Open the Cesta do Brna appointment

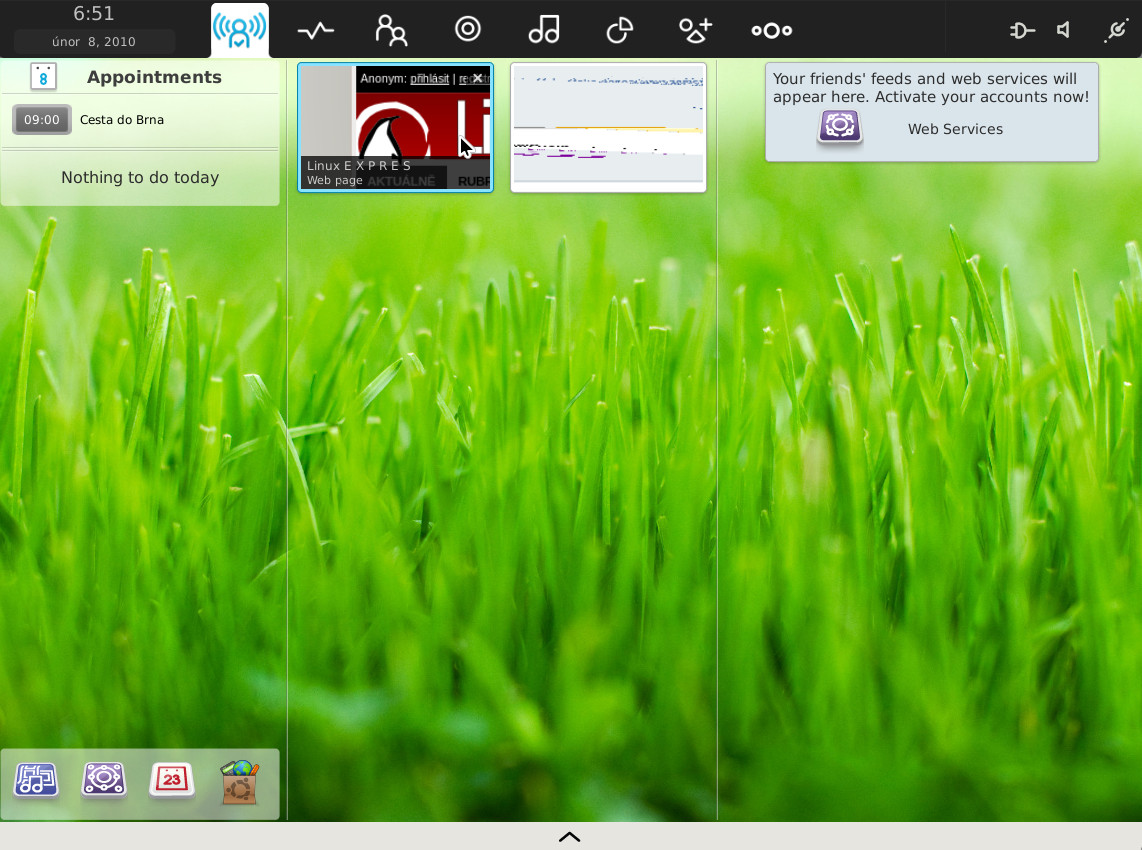122,119
